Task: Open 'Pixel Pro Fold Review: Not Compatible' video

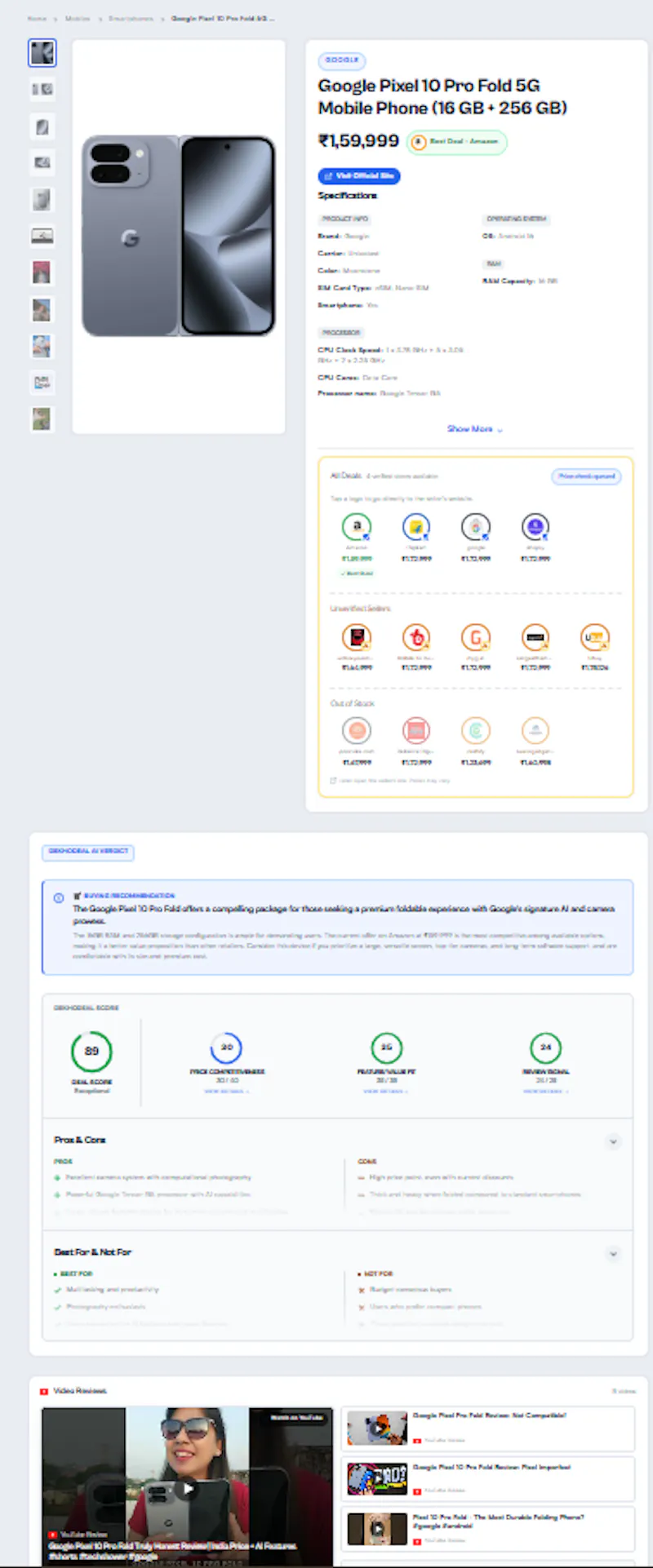Action: [x=488, y=1428]
